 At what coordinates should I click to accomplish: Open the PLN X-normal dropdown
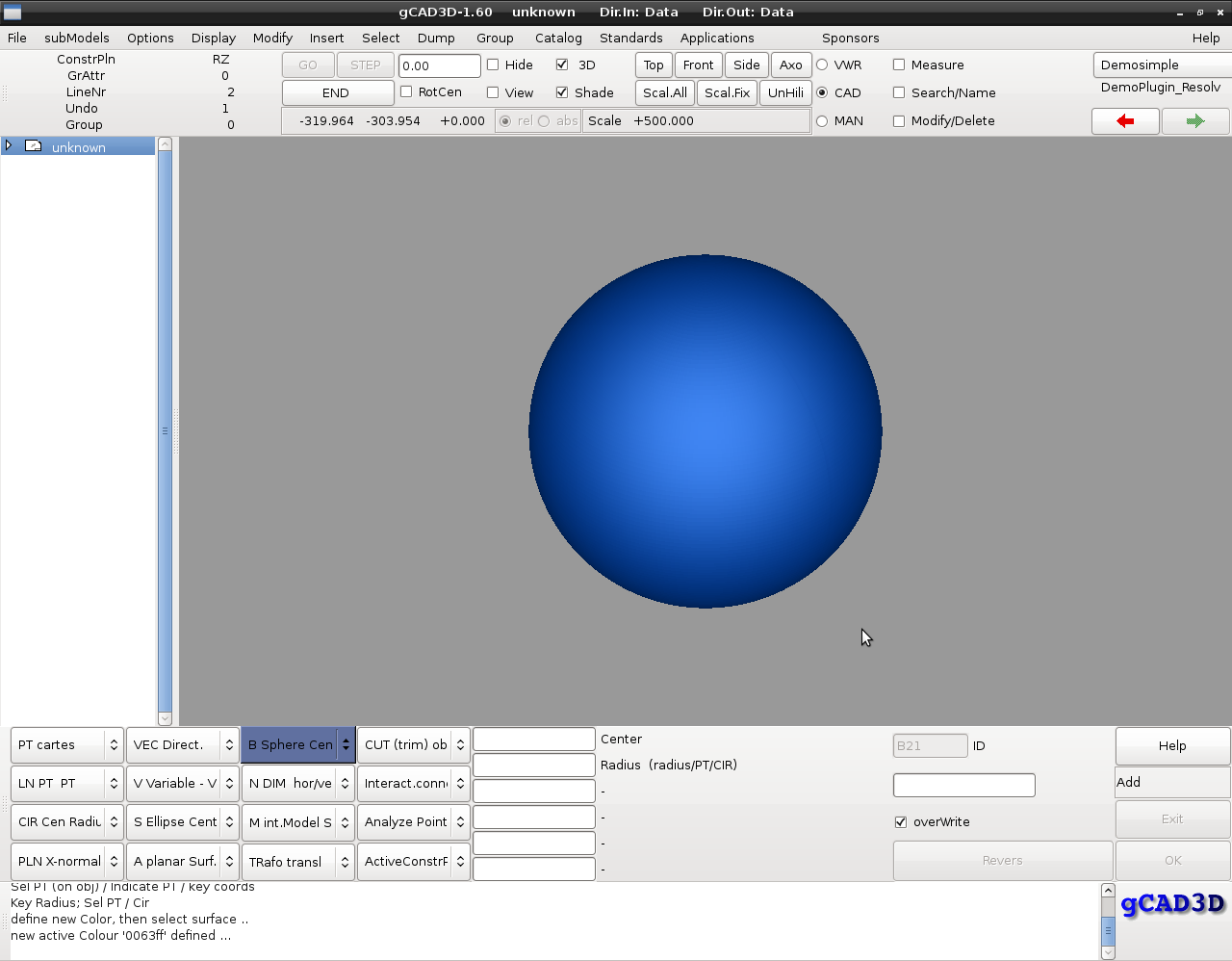point(66,861)
